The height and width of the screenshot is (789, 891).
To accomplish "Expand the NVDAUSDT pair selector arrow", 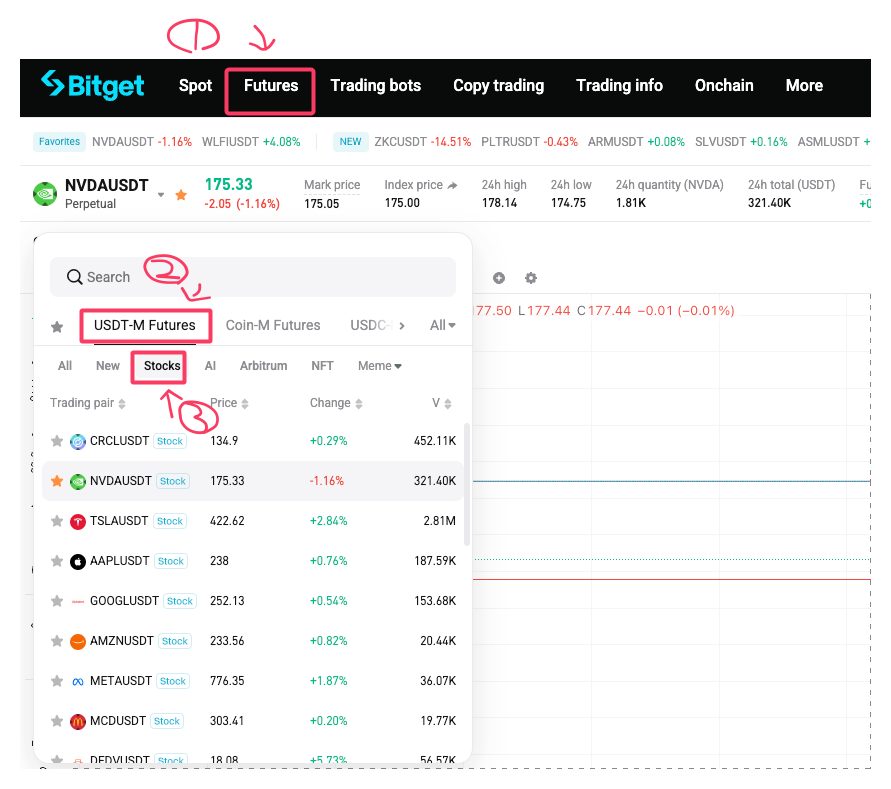I will (161, 195).
